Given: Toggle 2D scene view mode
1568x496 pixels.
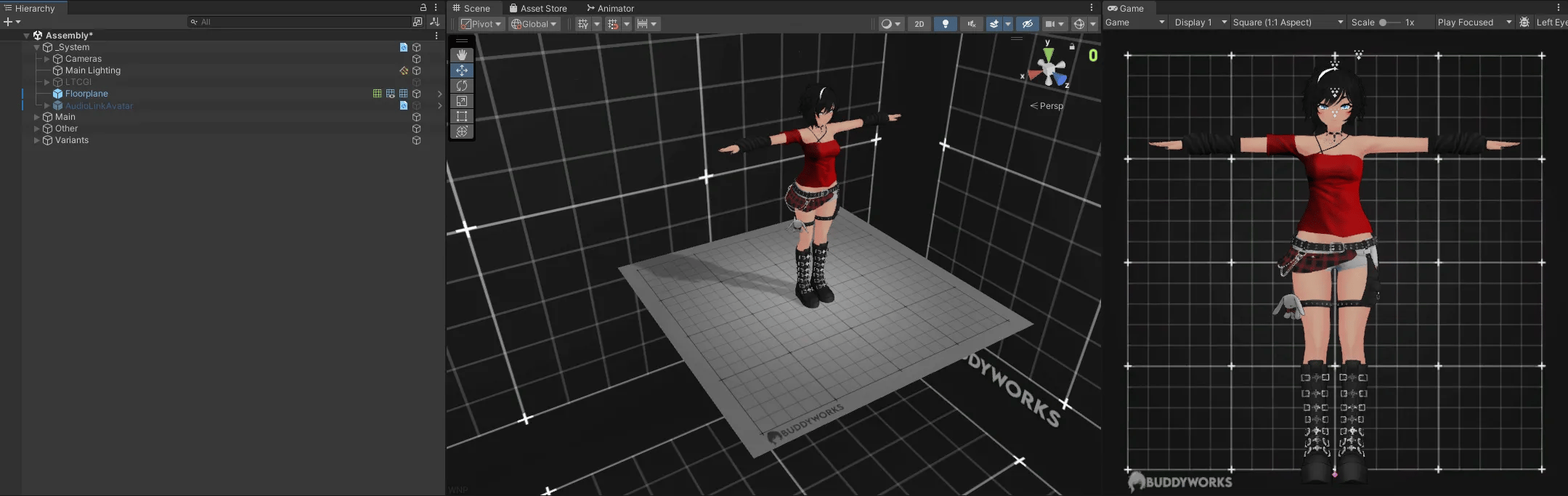Looking at the screenshot, I should pyautogui.click(x=919, y=24).
